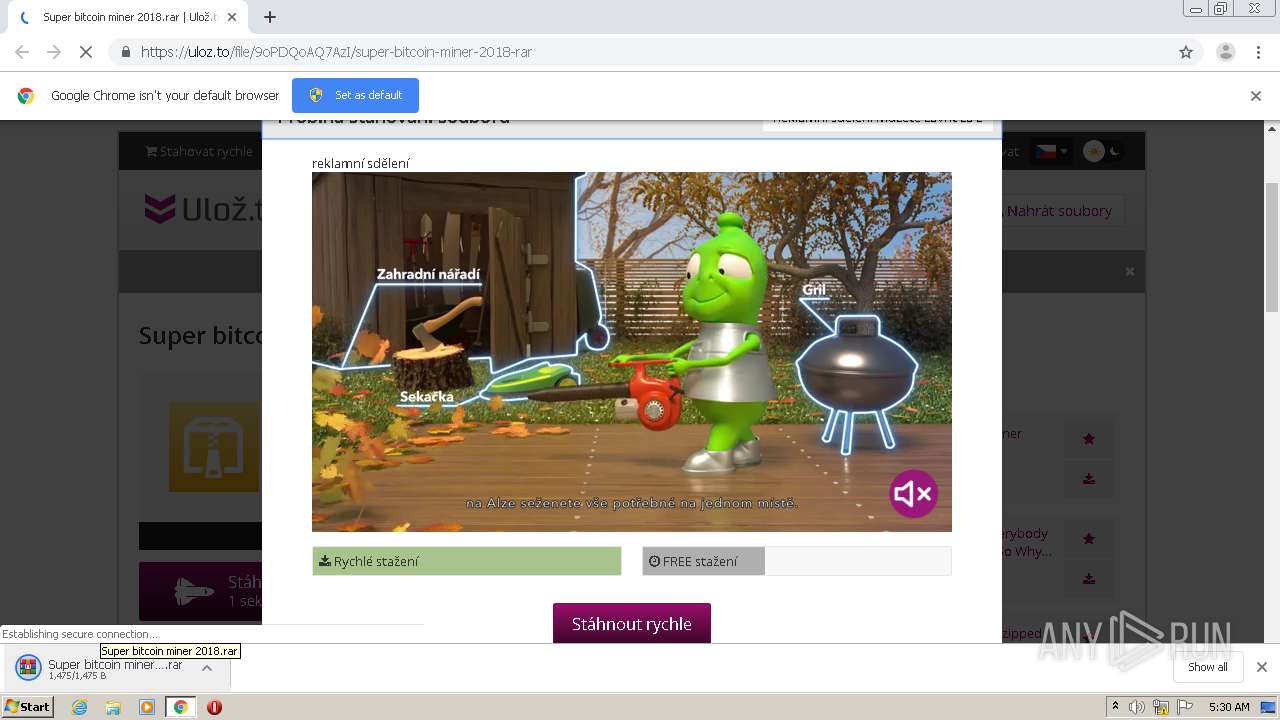The width and height of the screenshot is (1280, 720).
Task: Click Show all downloads button
Action: (x=1208, y=667)
